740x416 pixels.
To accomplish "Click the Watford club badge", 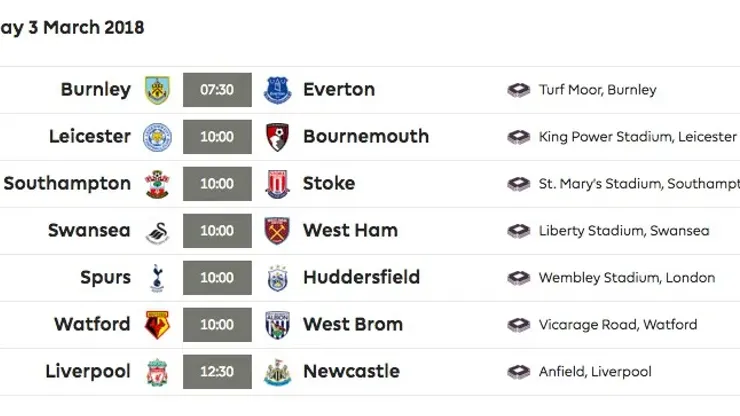I will (x=157, y=325).
